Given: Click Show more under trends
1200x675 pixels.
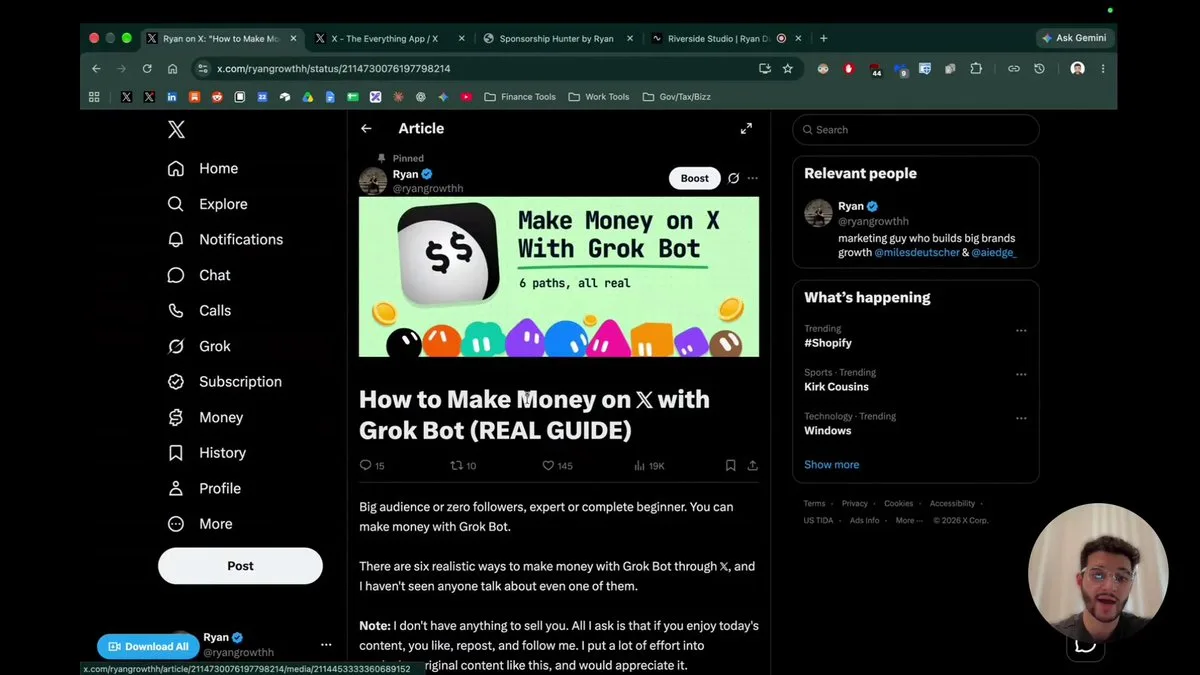Looking at the screenshot, I should click(x=832, y=464).
